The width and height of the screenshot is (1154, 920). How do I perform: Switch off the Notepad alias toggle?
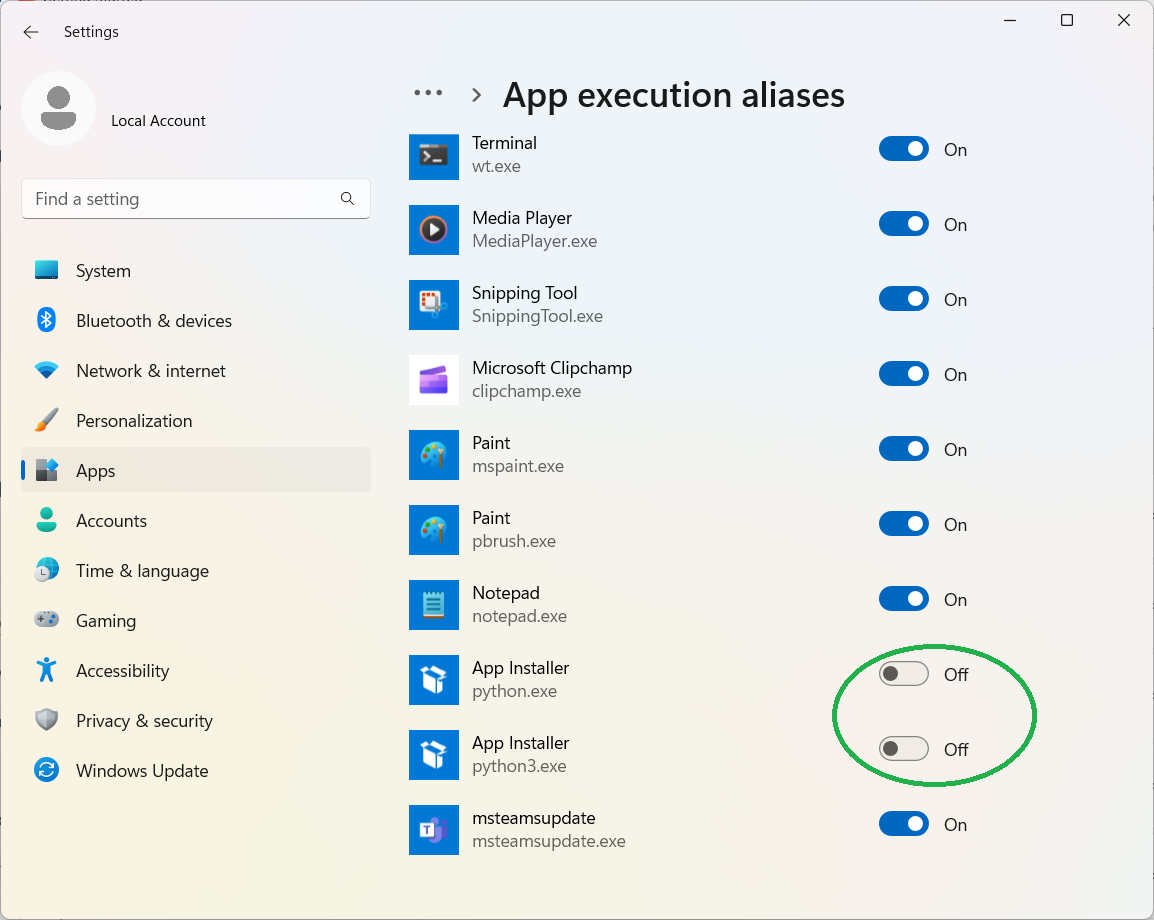click(x=904, y=600)
